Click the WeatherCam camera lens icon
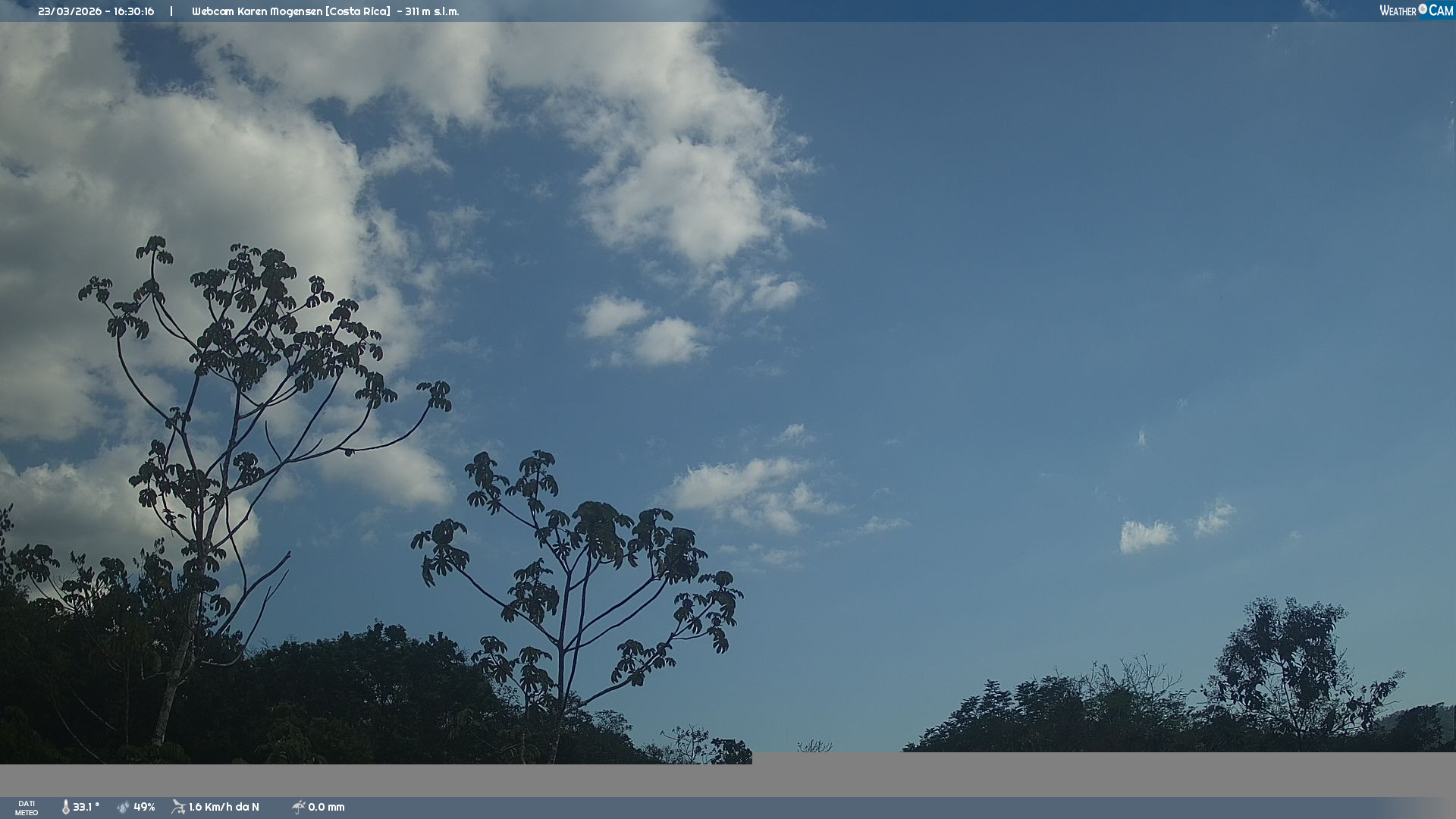 [x=1423, y=9]
